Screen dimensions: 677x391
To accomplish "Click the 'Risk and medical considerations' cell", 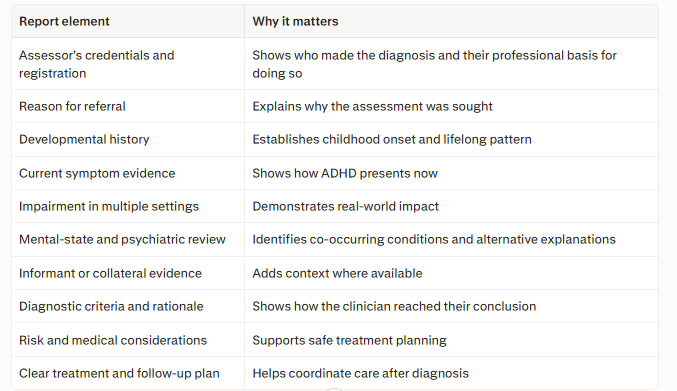I will [x=128, y=340].
